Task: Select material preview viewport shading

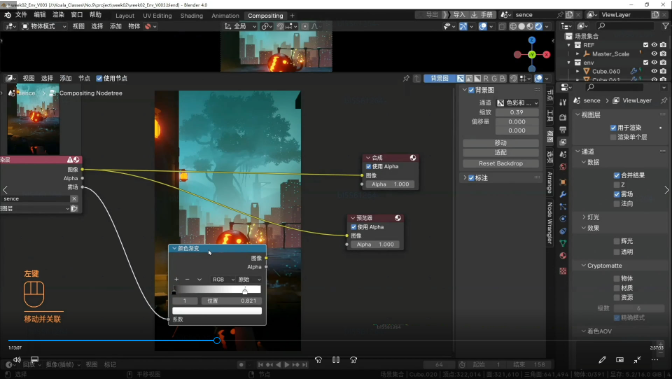Action: (530, 27)
